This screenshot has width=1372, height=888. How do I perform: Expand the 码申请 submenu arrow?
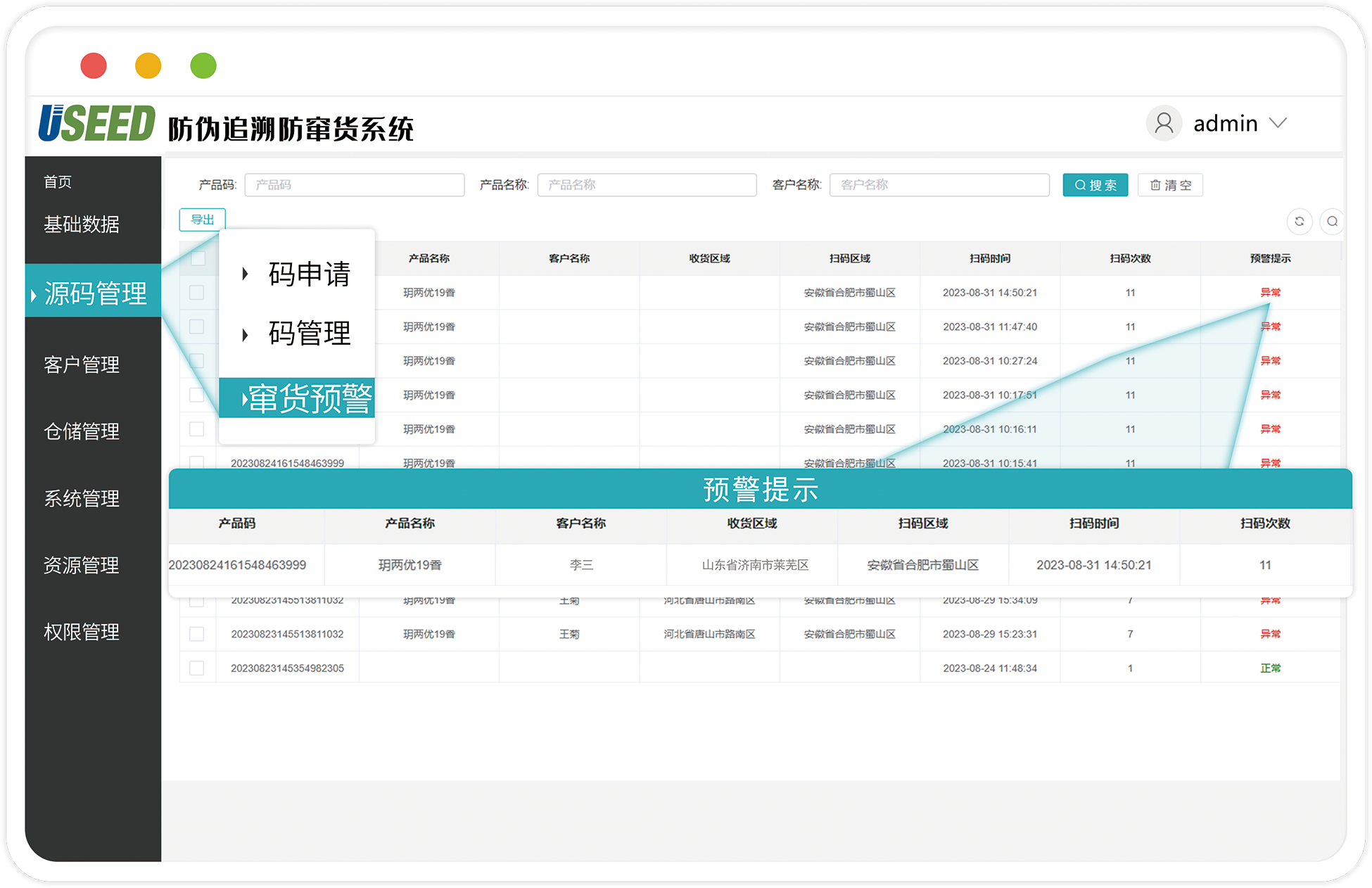pyautogui.click(x=245, y=274)
